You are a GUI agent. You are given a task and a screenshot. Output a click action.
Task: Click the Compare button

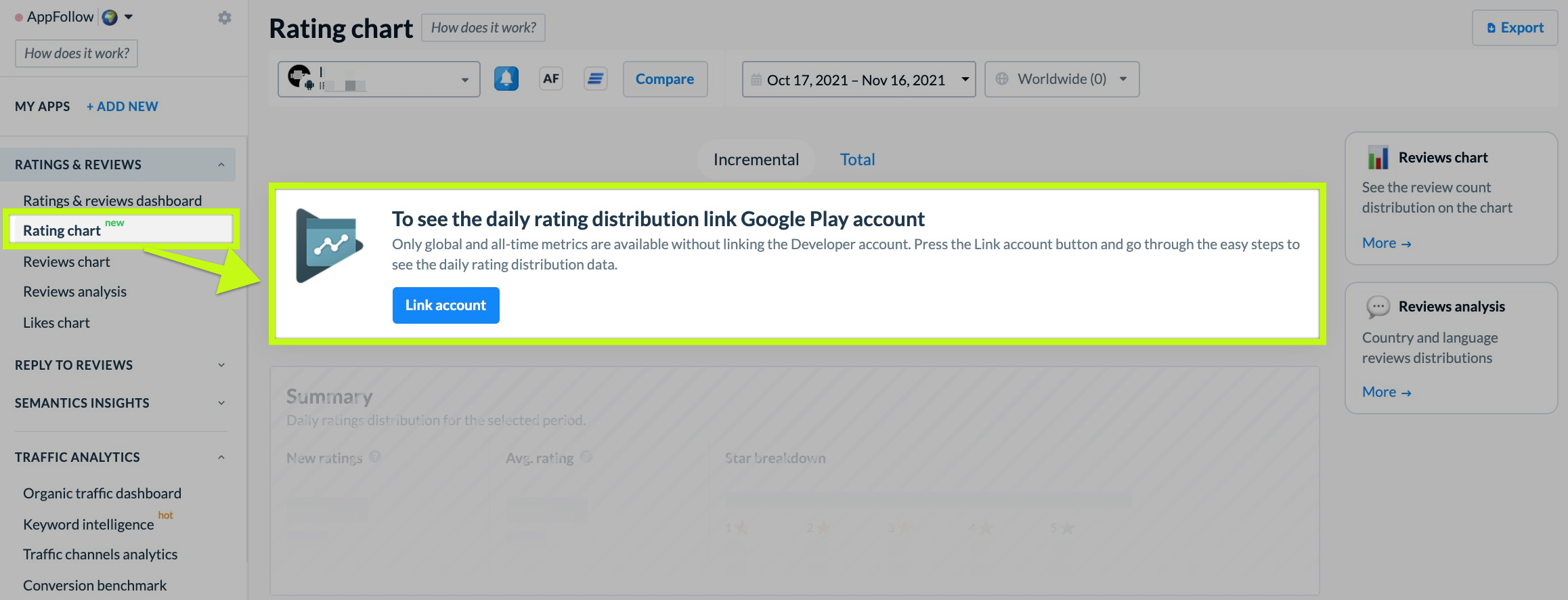[x=665, y=79]
